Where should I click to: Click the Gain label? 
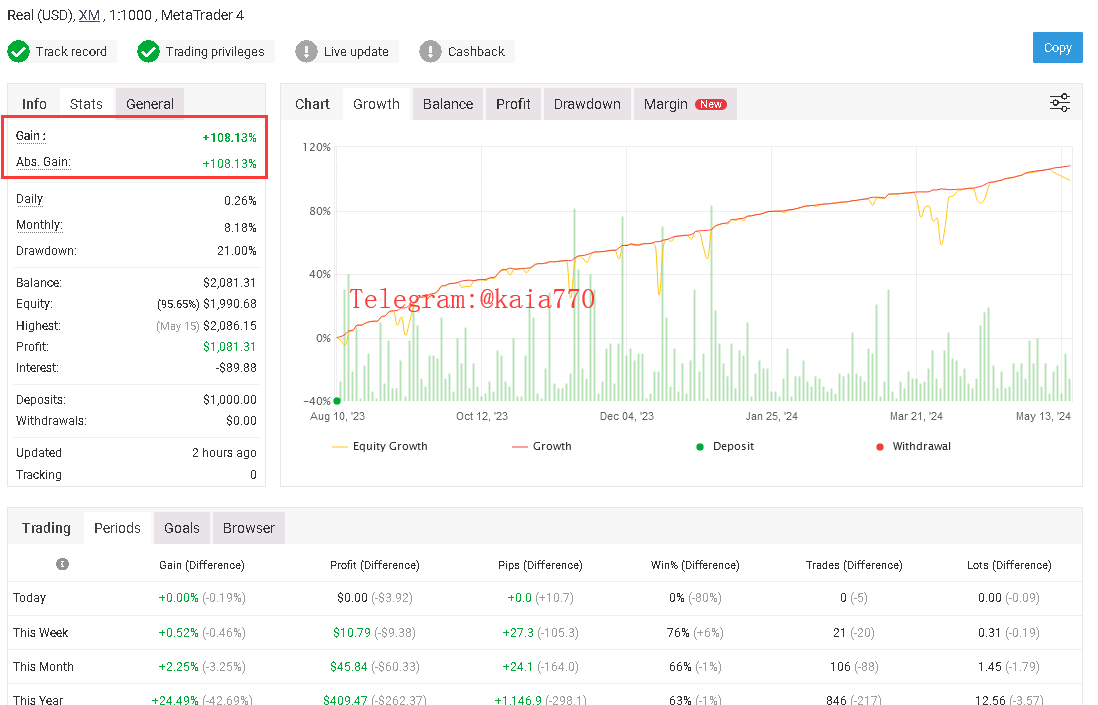[31, 136]
